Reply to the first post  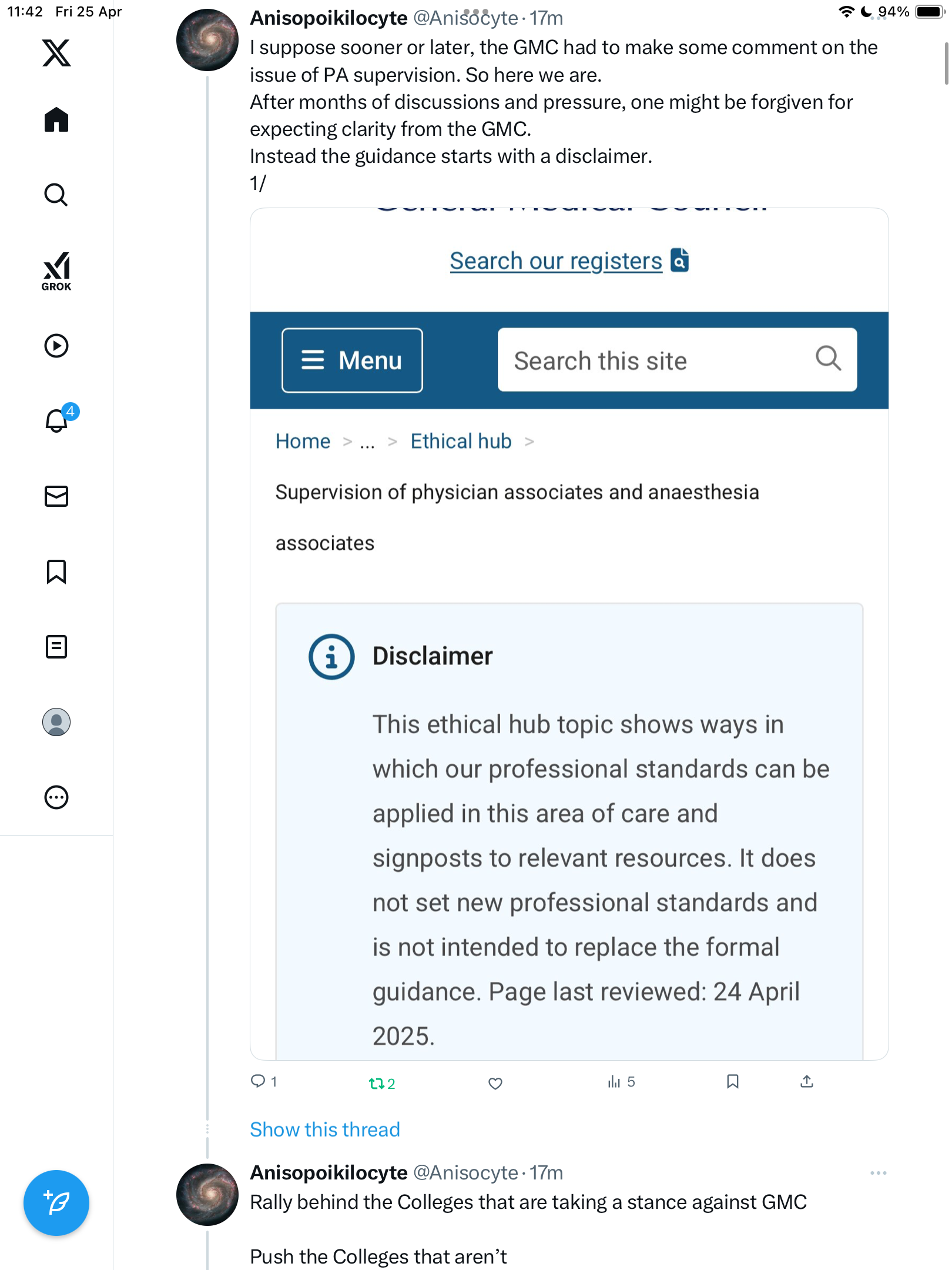264,1081
